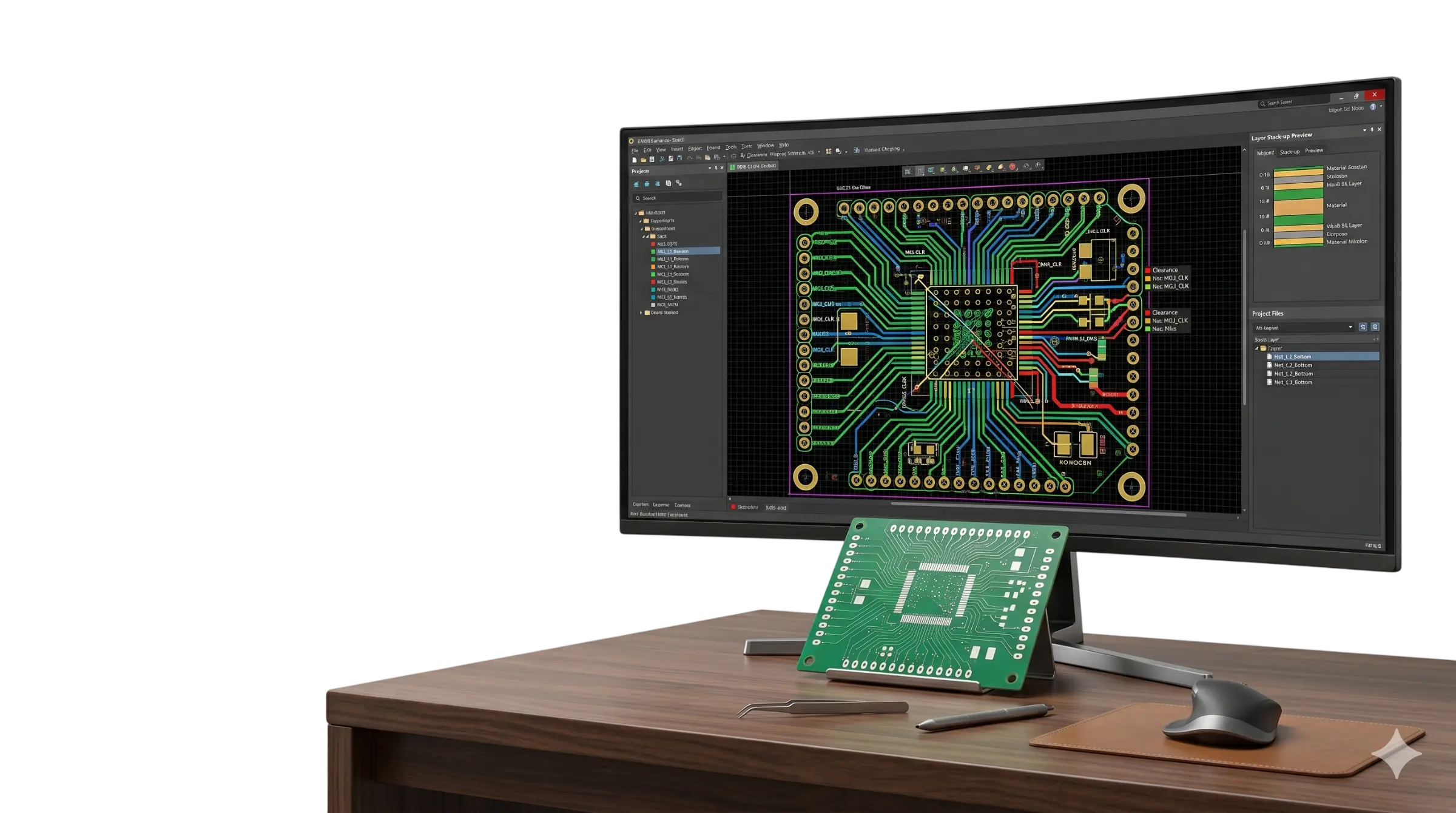Click the Search field in Projects panel

[x=678, y=198]
